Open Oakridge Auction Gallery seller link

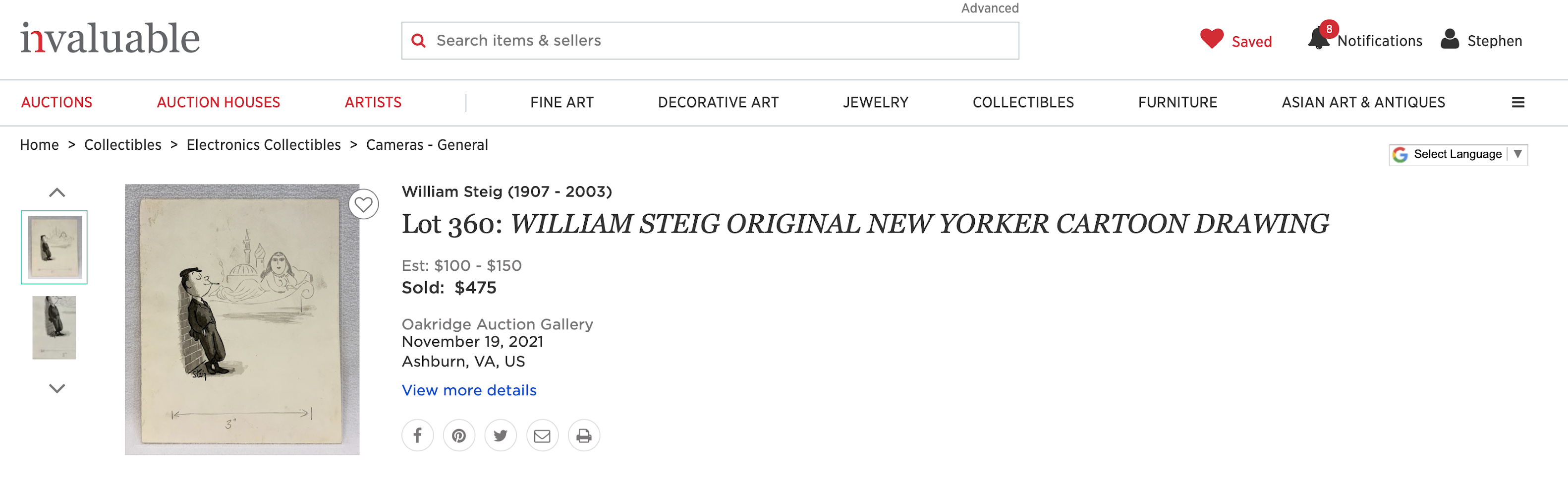point(497,324)
